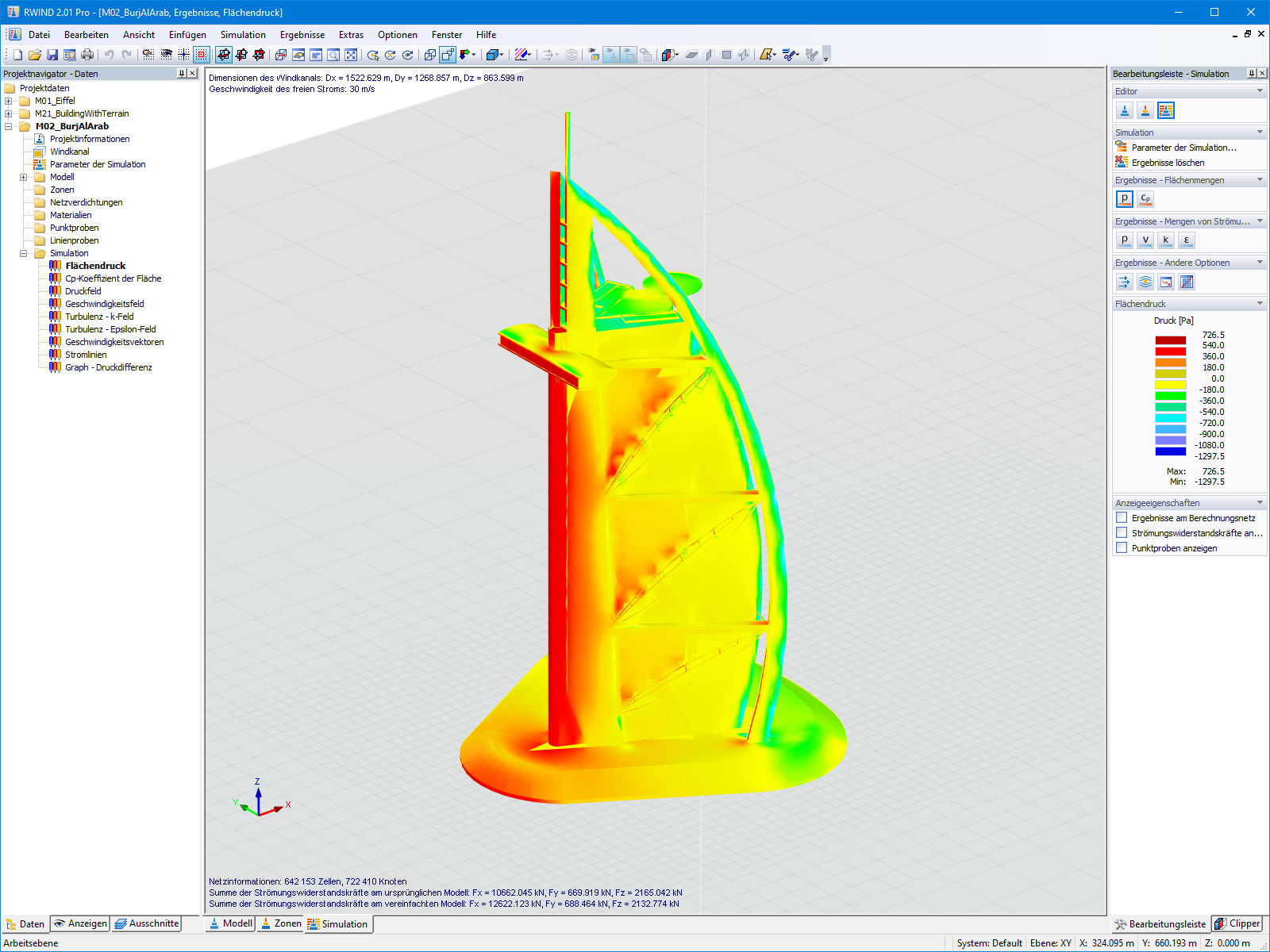Switch to the Modell tab below viewport
The image size is (1270, 952).
click(x=230, y=923)
